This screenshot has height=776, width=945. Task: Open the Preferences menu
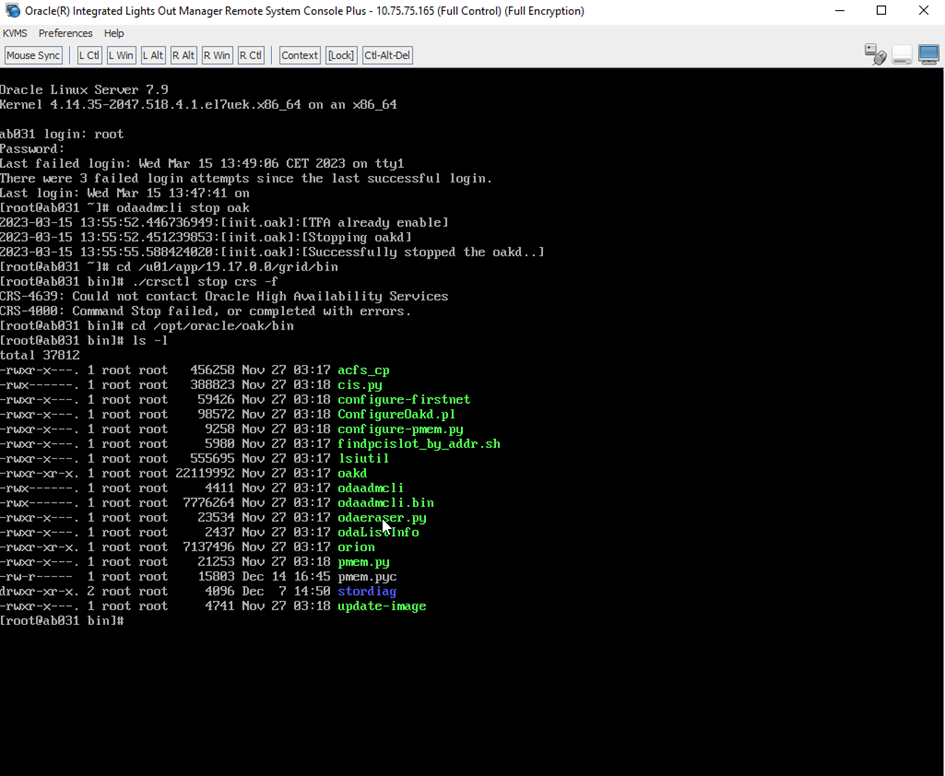click(65, 33)
